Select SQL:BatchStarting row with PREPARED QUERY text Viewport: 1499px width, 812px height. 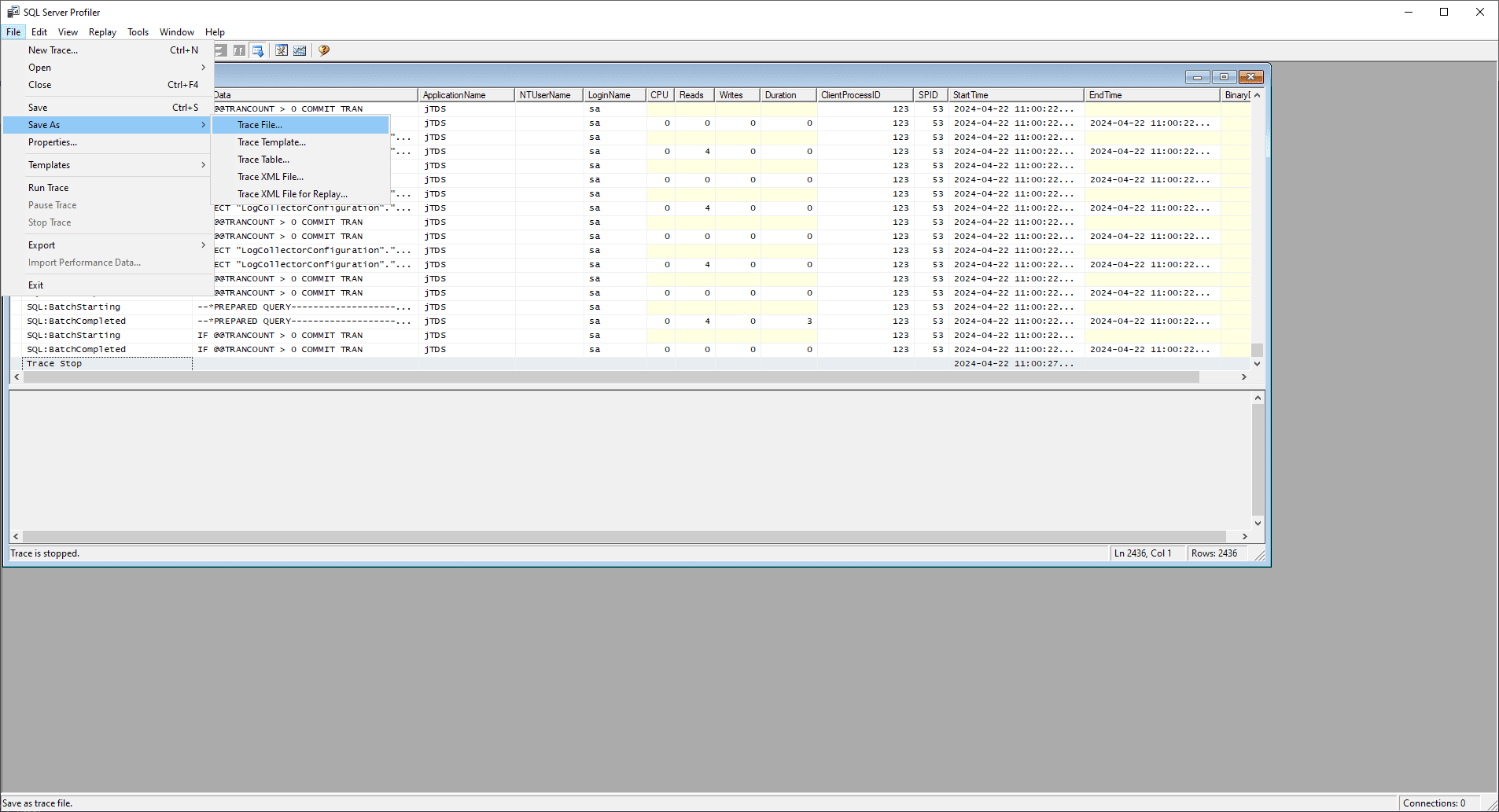click(x=630, y=307)
